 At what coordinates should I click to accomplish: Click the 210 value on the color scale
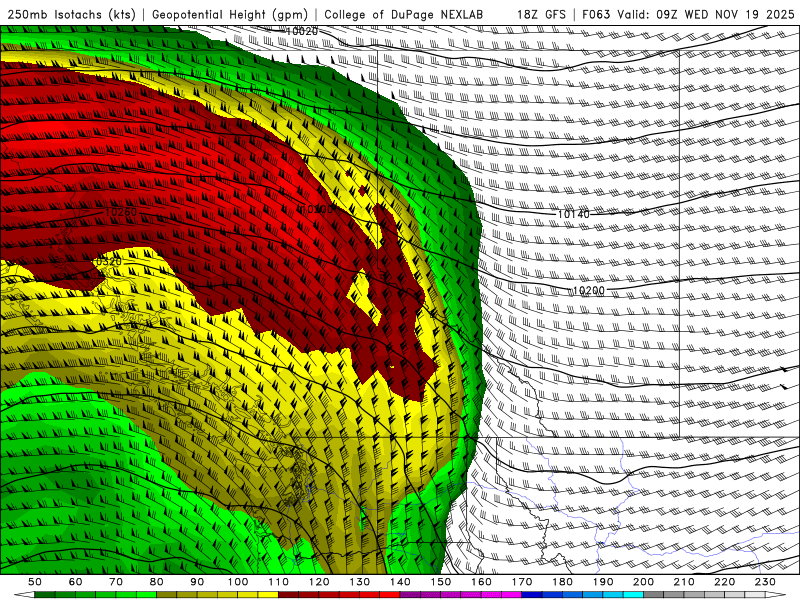click(684, 582)
